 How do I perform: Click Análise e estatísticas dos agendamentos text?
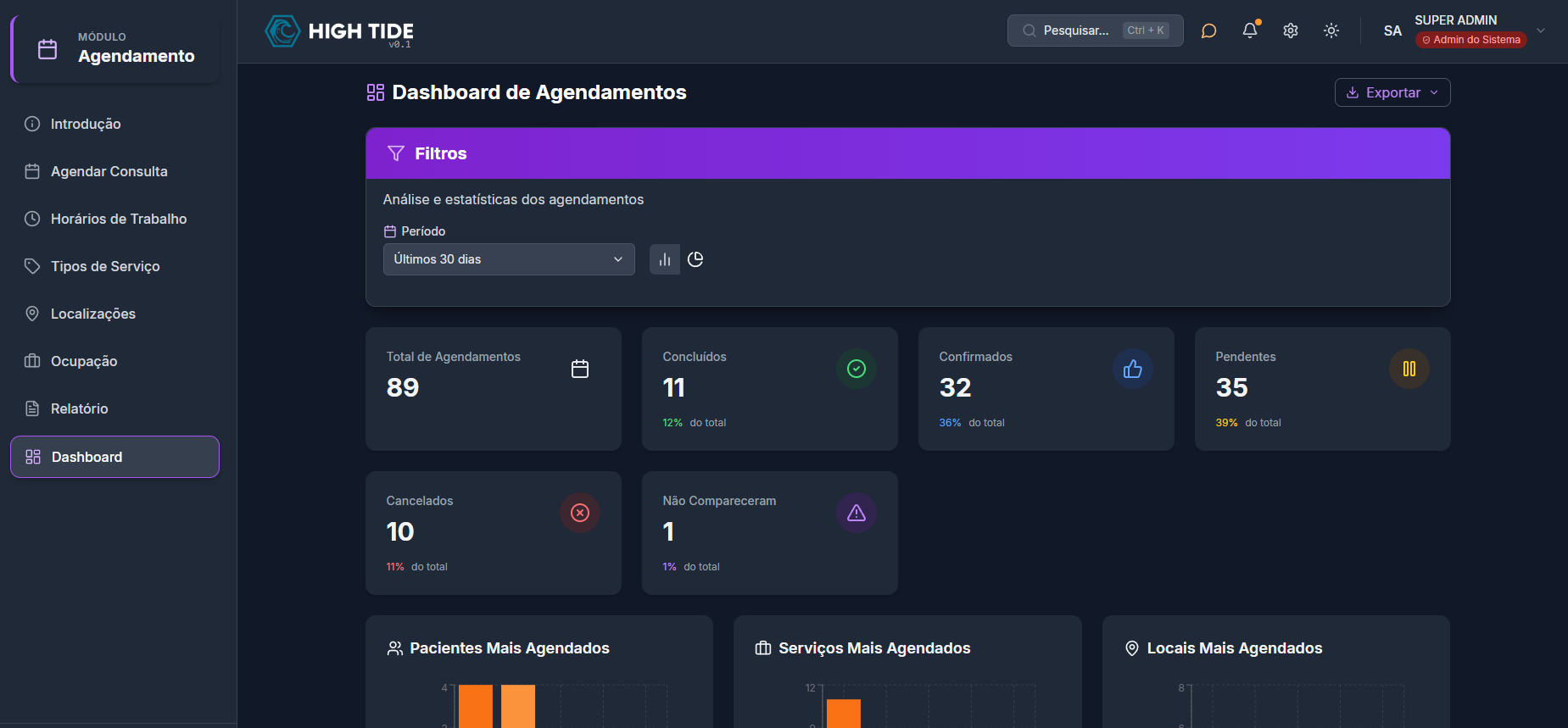click(x=513, y=199)
